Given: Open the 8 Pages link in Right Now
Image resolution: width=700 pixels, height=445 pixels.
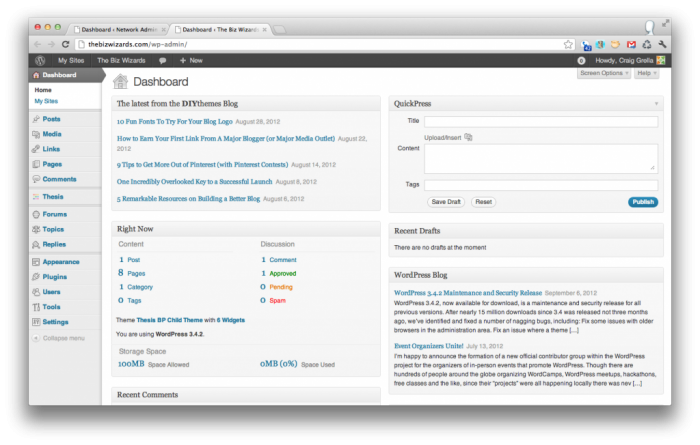Looking at the screenshot, I should (x=132, y=273).
